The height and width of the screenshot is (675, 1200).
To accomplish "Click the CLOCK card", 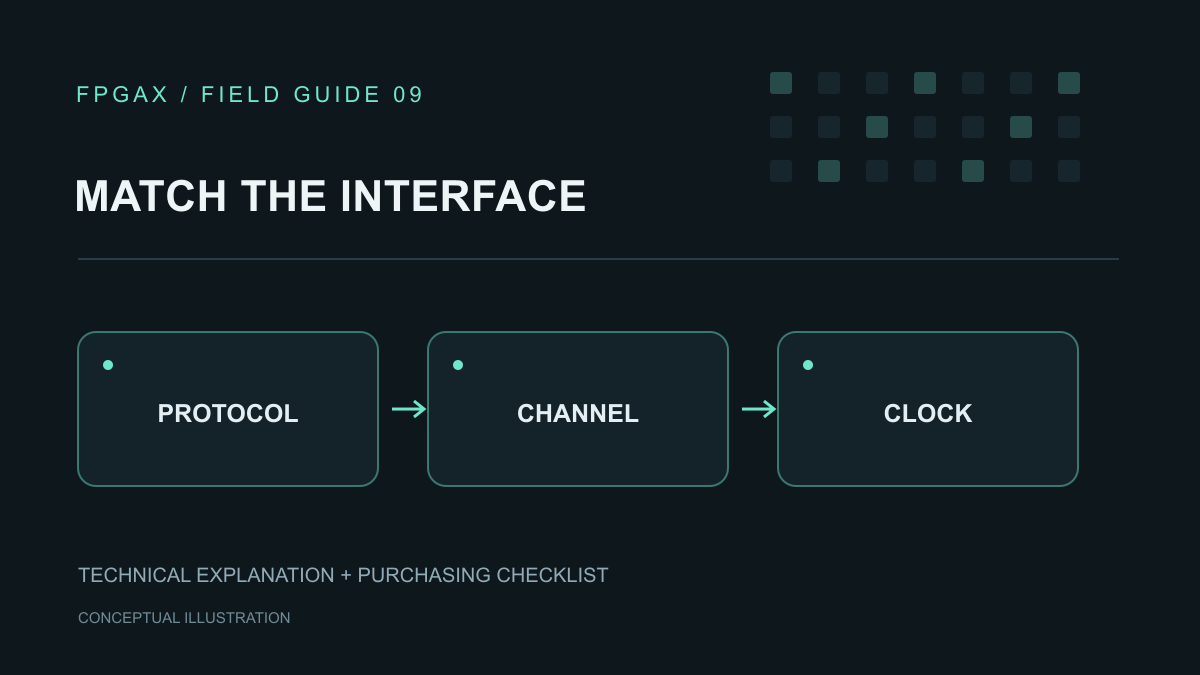I will pos(928,409).
